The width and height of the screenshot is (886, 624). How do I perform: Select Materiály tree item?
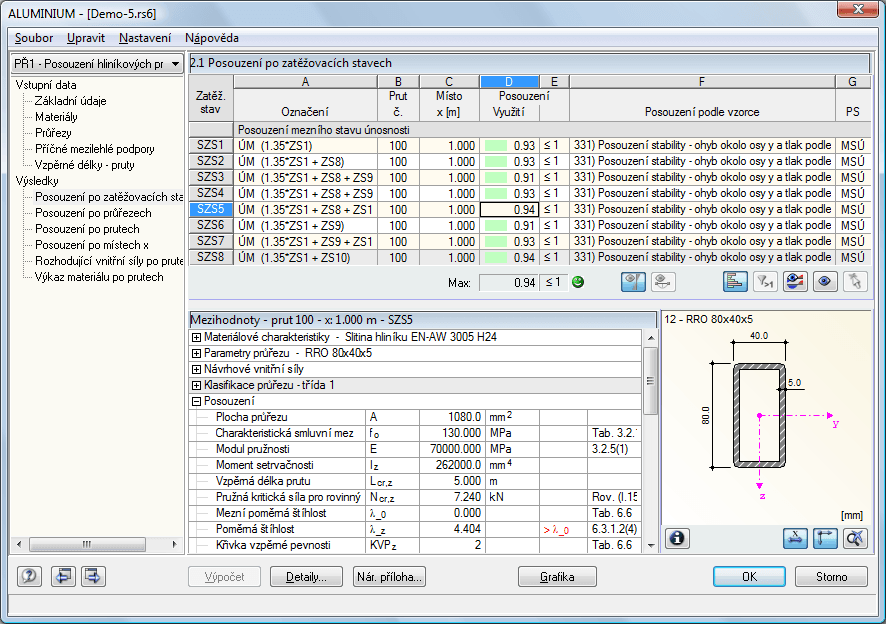click(x=56, y=117)
